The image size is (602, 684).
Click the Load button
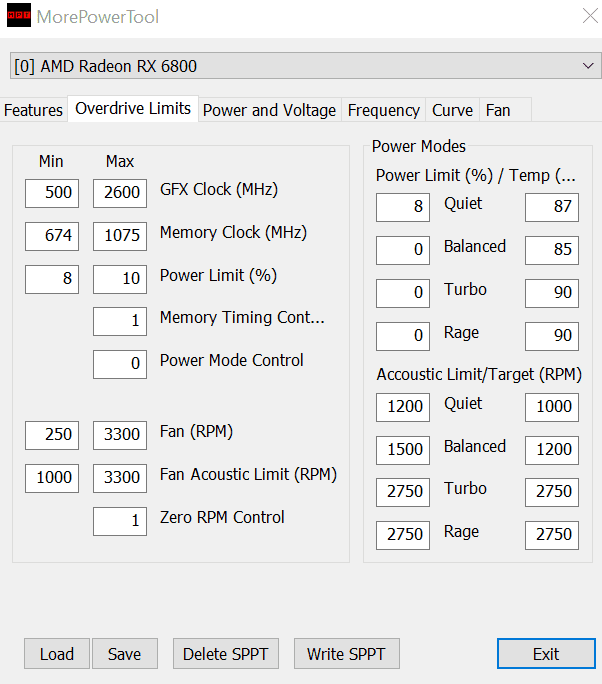pyautogui.click(x=57, y=653)
